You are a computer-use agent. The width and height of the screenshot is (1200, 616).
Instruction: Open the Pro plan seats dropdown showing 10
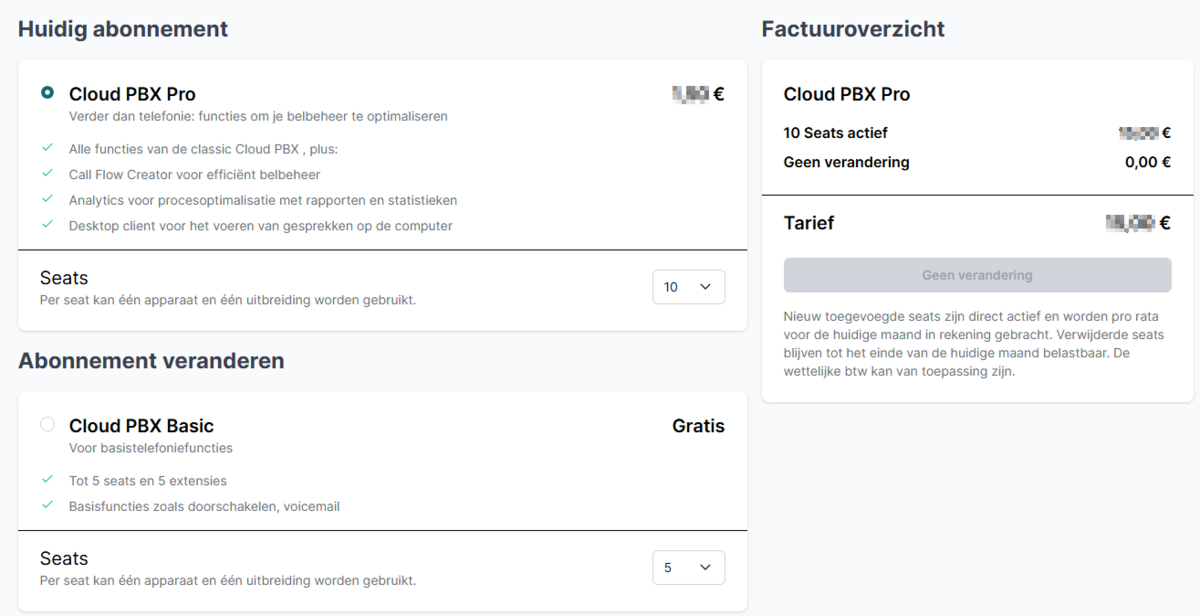[x=688, y=287]
